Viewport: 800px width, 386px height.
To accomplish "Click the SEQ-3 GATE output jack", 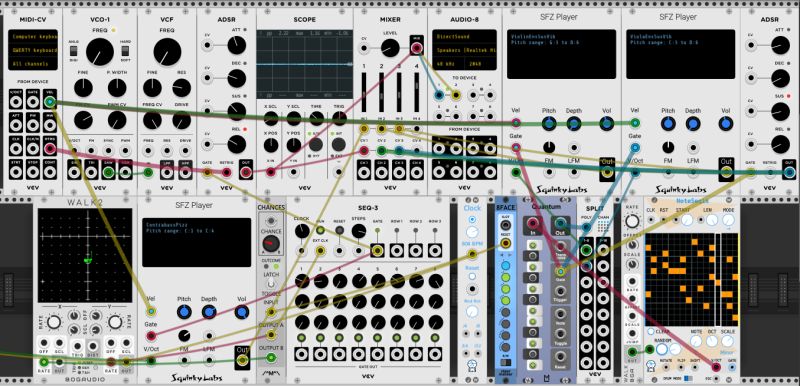I will [x=377, y=250].
